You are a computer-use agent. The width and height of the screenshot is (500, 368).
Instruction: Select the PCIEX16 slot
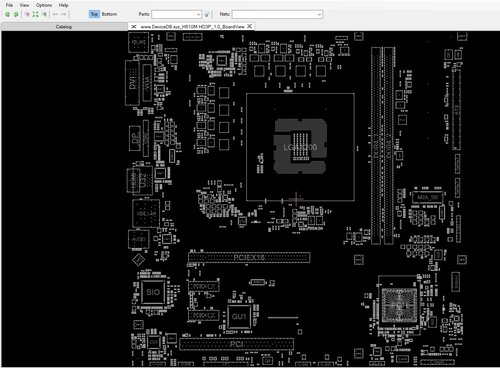pos(249,257)
